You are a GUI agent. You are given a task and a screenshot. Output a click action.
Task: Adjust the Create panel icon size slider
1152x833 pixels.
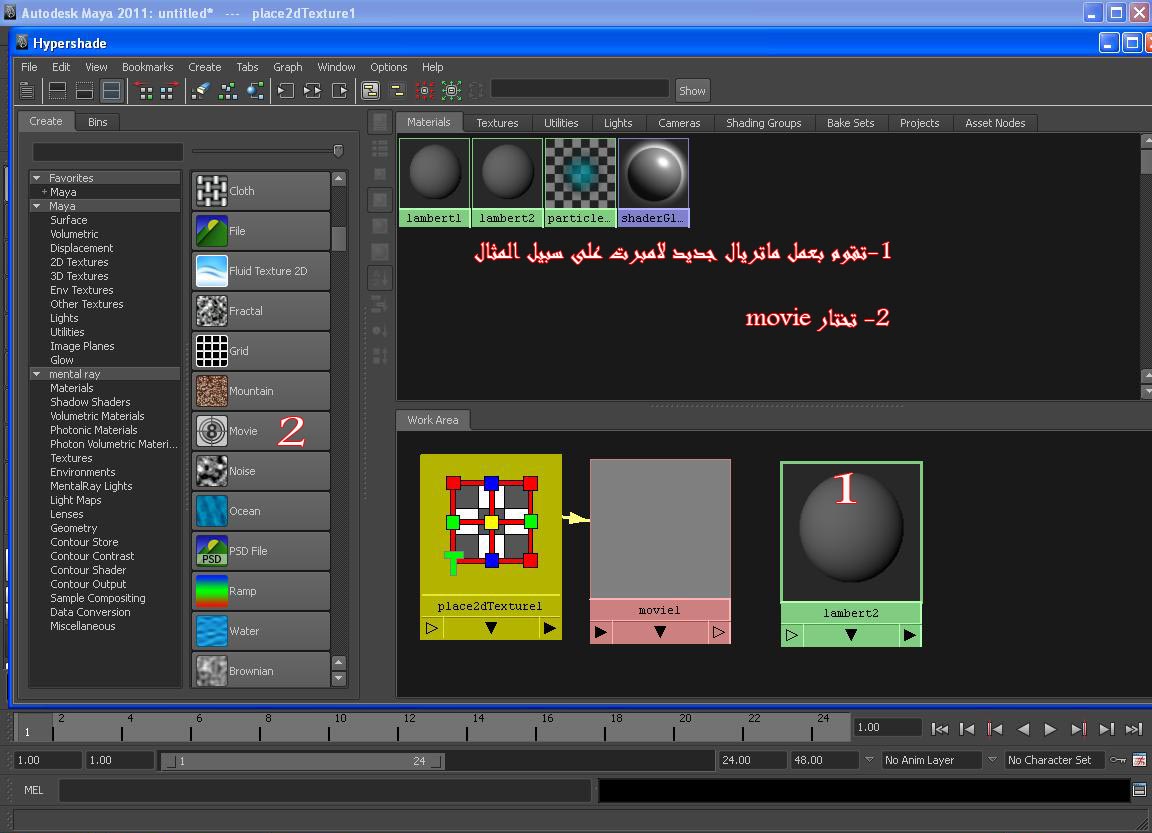[x=338, y=151]
